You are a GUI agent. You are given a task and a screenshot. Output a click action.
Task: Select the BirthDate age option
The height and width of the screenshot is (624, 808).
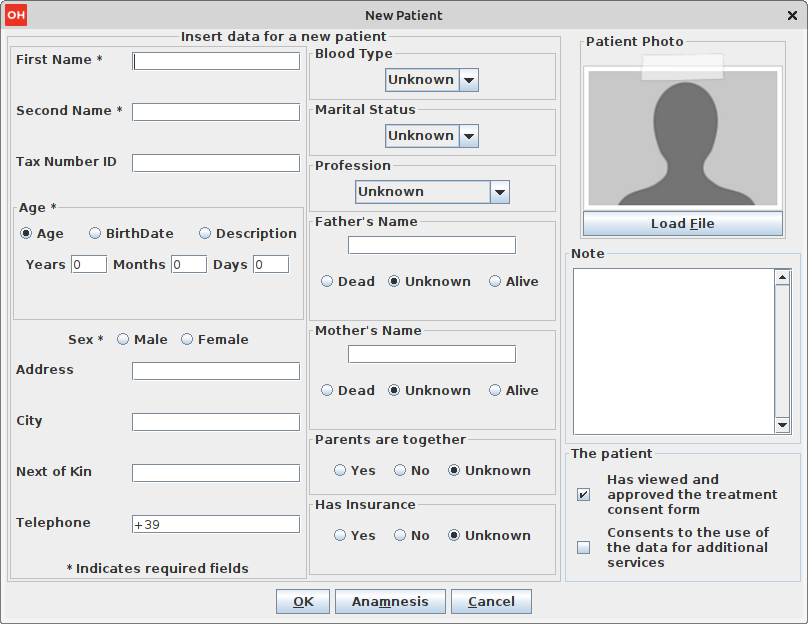click(95, 234)
